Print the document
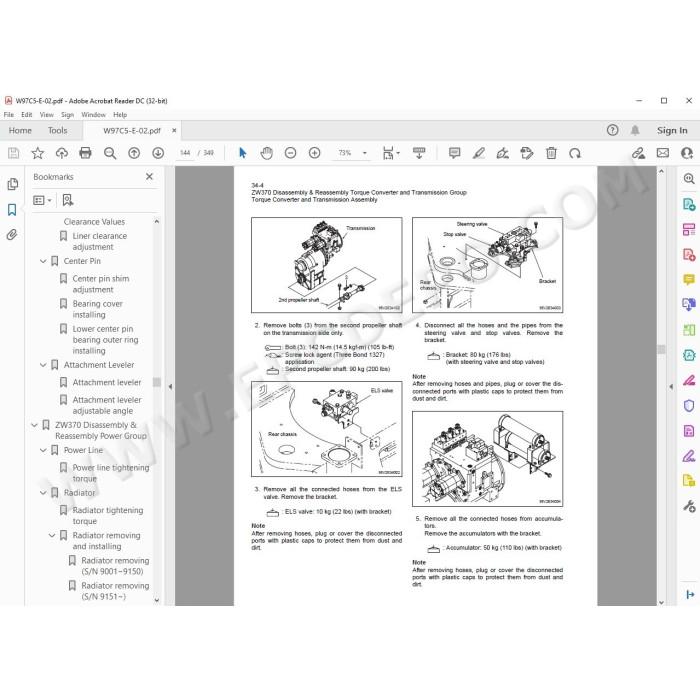Viewport: 700px width, 700px height. [x=85, y=153]
